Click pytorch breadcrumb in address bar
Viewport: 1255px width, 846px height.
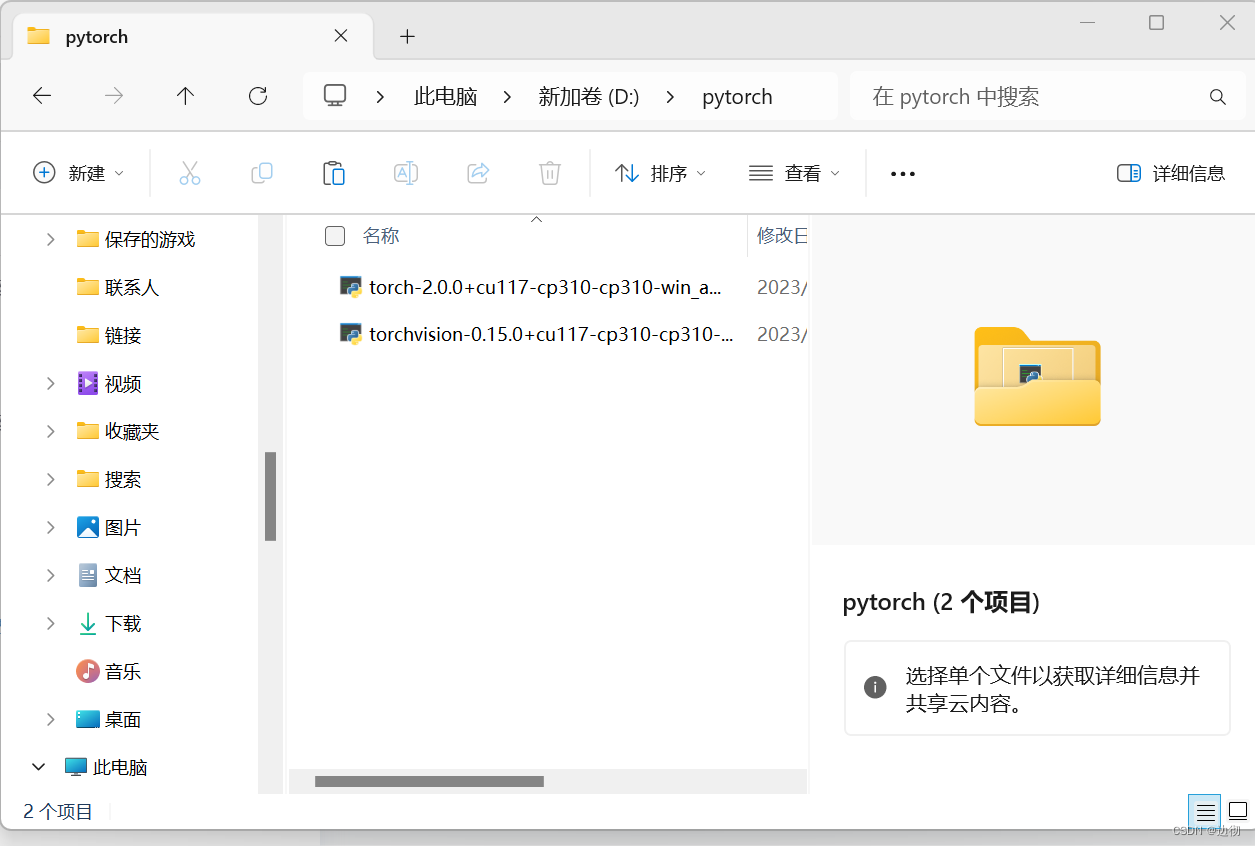click(738, 97)
